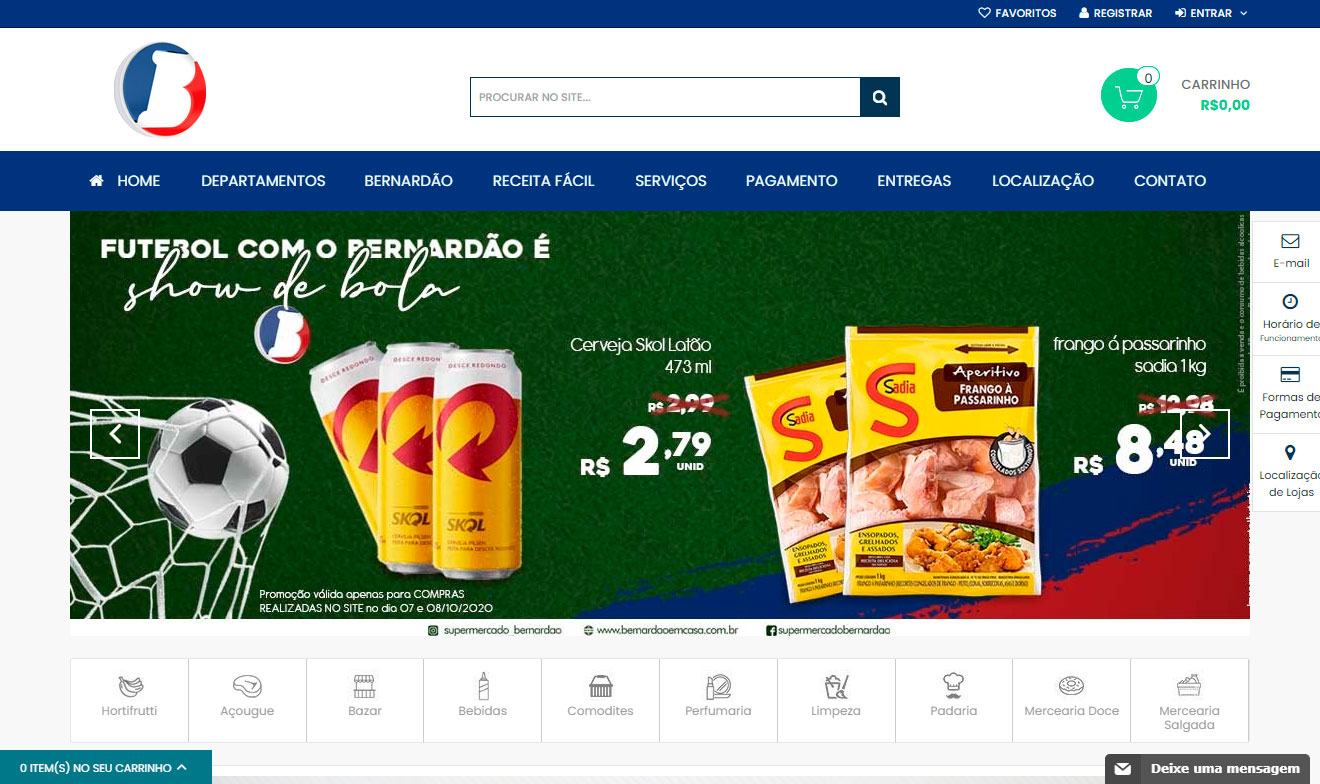Open the Favoritos link
This screenshot has width=1320, height=784.
point(1017,13)
